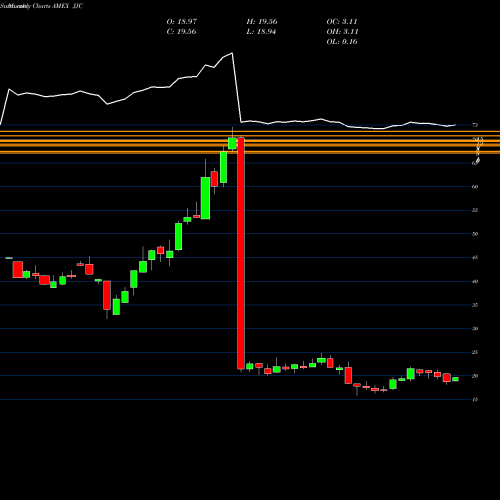
Task: Select the close value 'C: 19.56'
Action: coord(181,32)
